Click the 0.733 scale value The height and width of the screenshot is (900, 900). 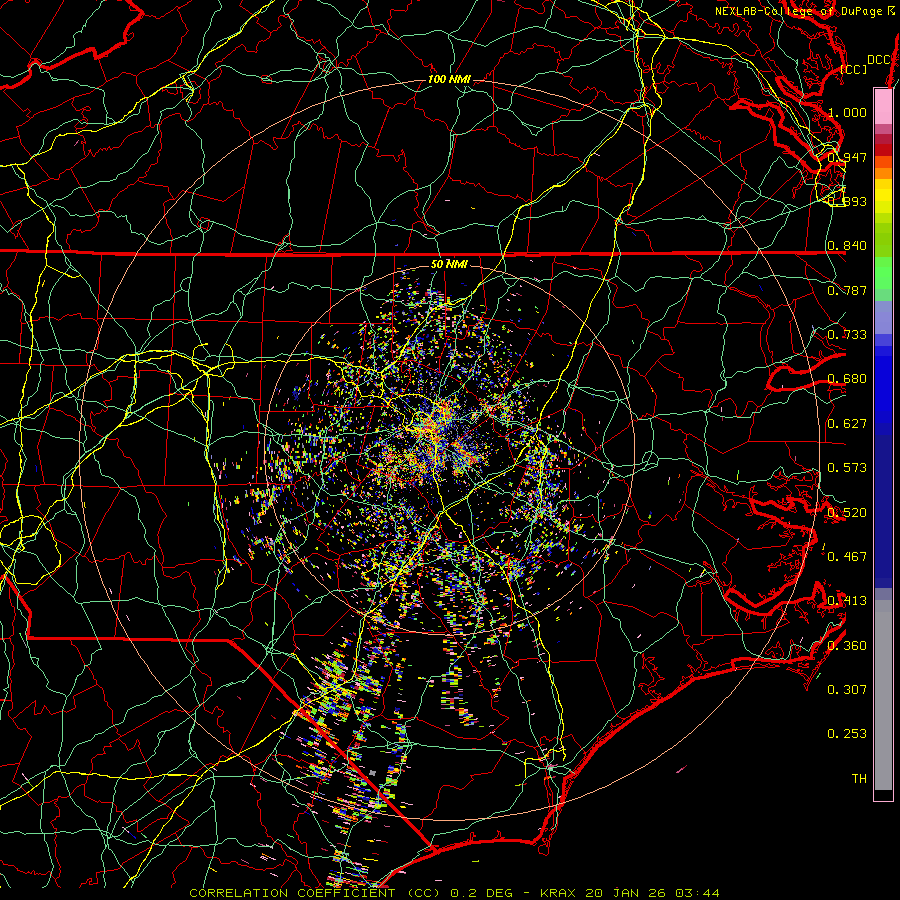[x=847, y=335]
